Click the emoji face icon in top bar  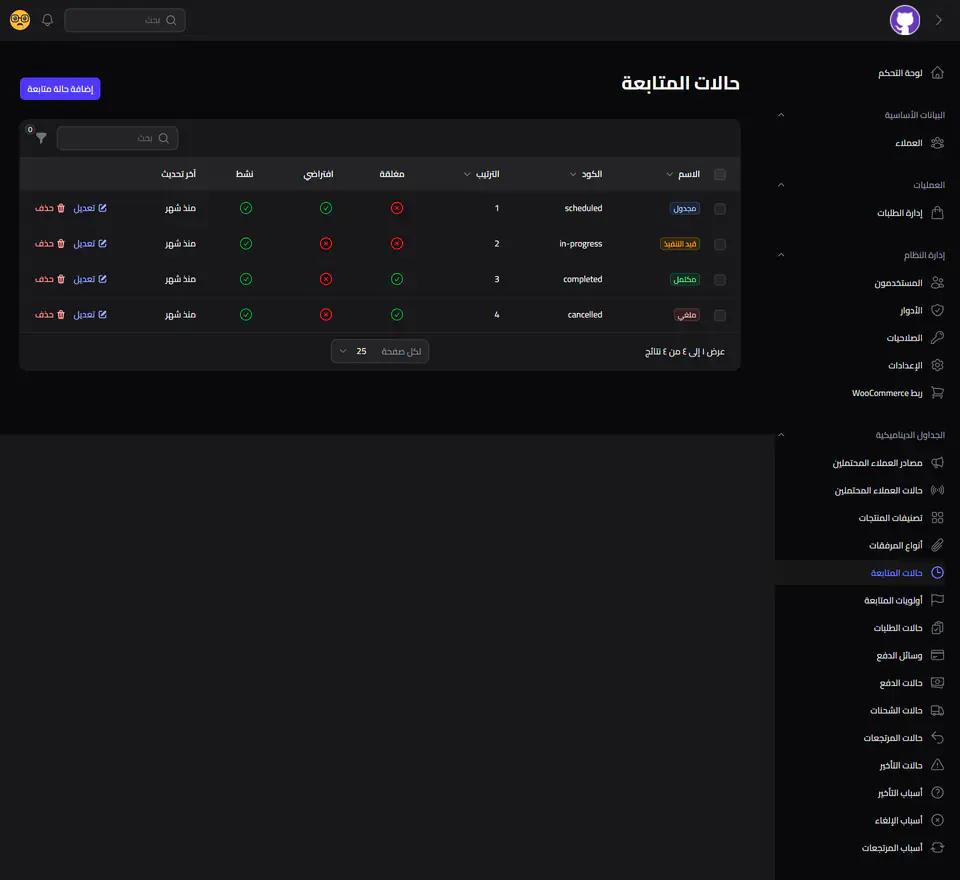tap(20, 20)
